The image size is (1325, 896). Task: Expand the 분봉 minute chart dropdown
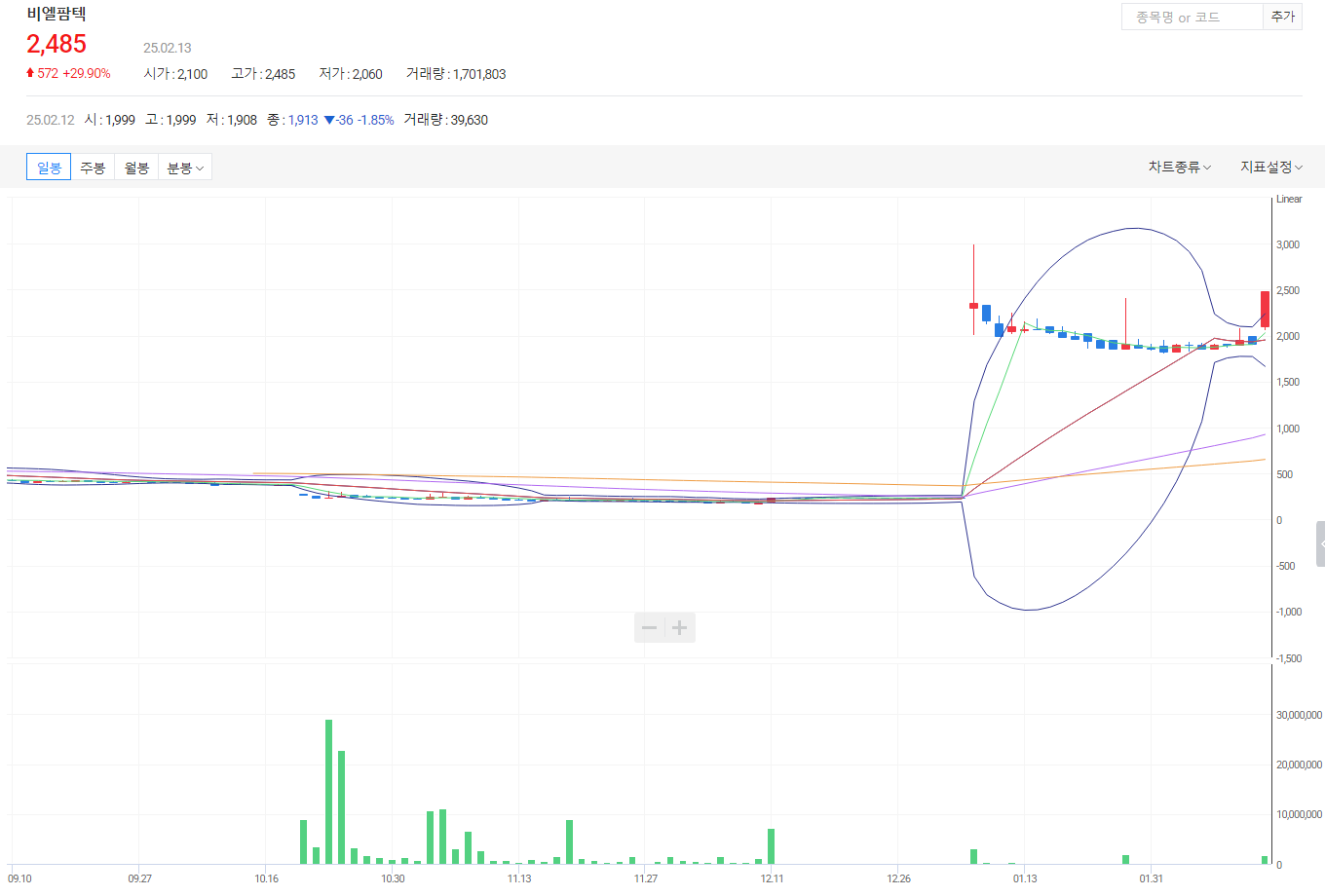(x=185, y=168)
